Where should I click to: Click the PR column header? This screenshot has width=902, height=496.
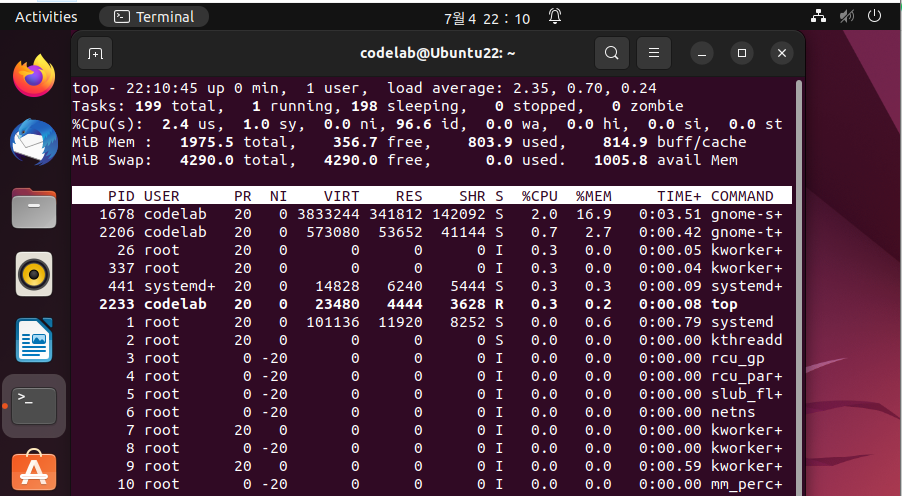243,196
